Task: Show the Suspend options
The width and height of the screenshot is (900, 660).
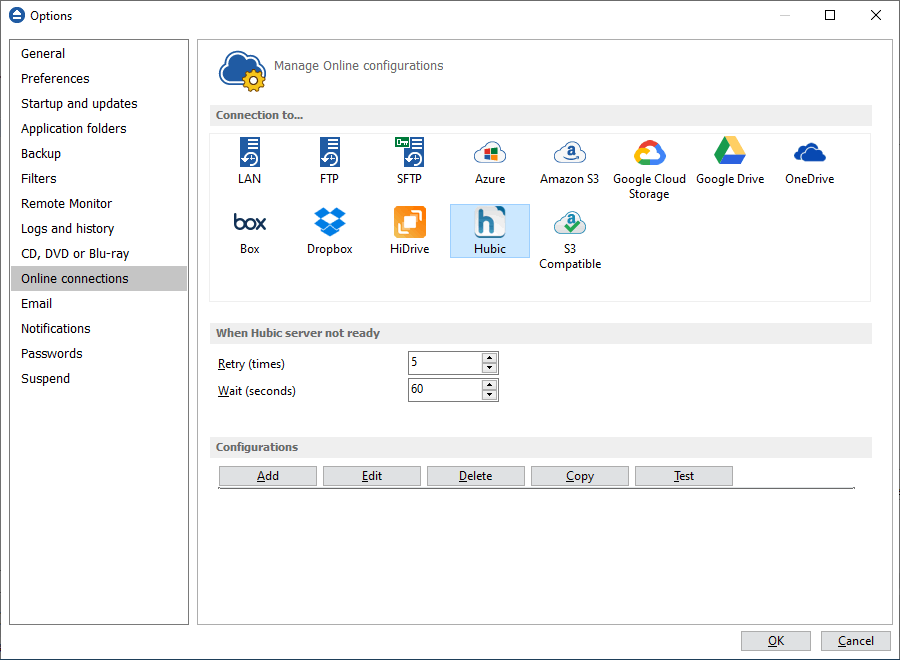Action: coord(99,379)
